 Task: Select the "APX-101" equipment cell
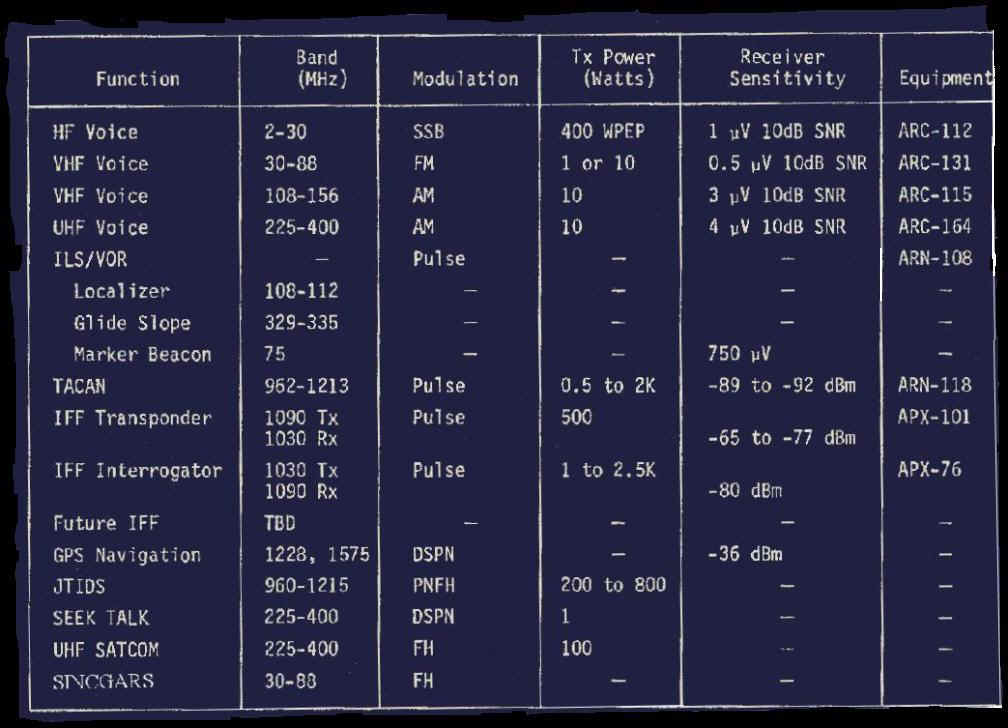(x=933, y=417)
